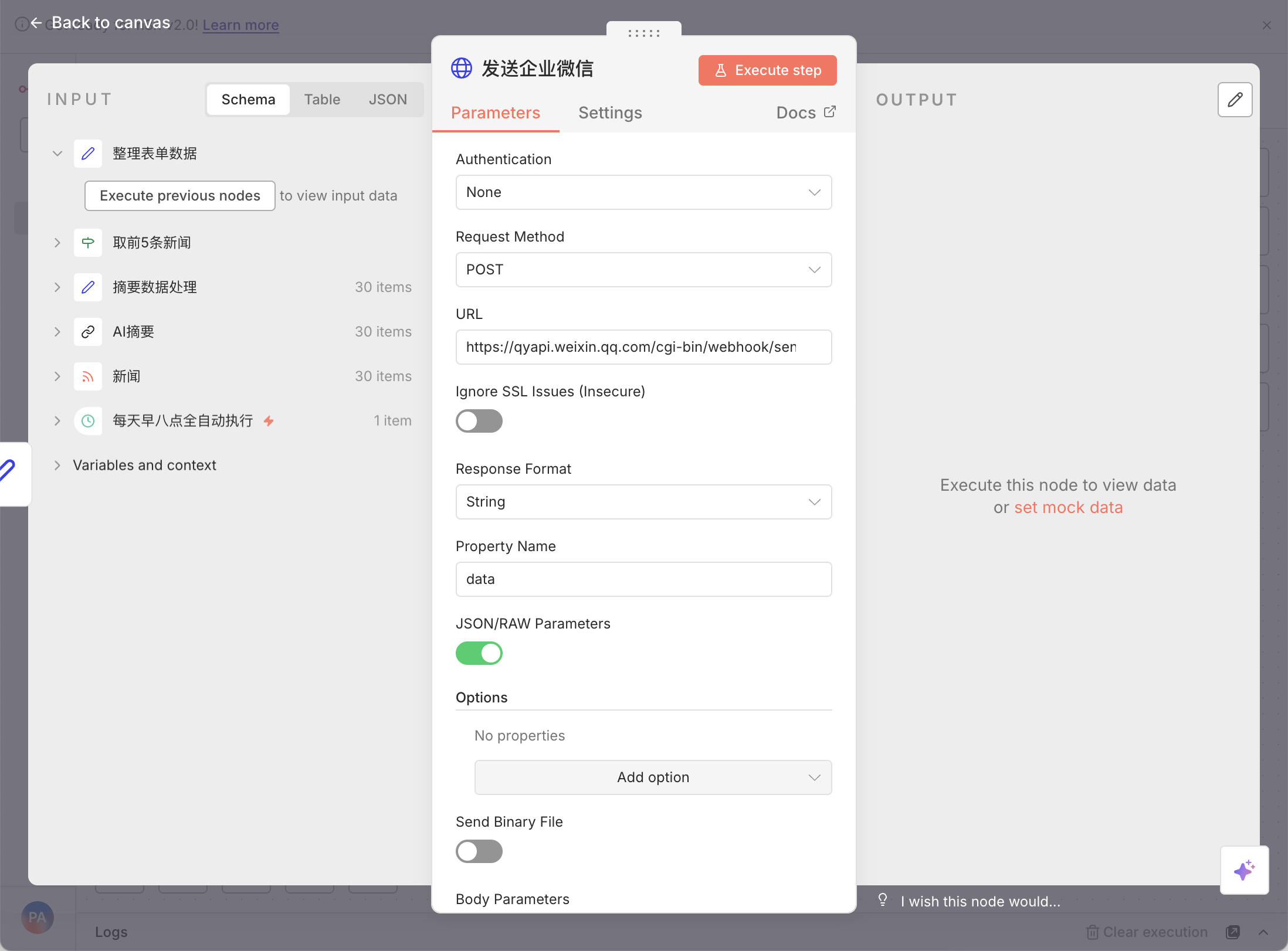The width and height of the screenshot is (1288, 951).
Task: Click the clock schedule trigger icon
Action: [x=88, y=421]
